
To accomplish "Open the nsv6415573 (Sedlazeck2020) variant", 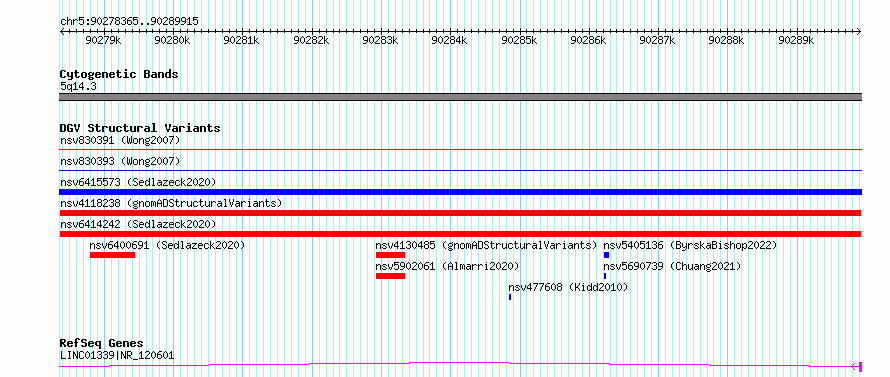I will click(138, 182).
